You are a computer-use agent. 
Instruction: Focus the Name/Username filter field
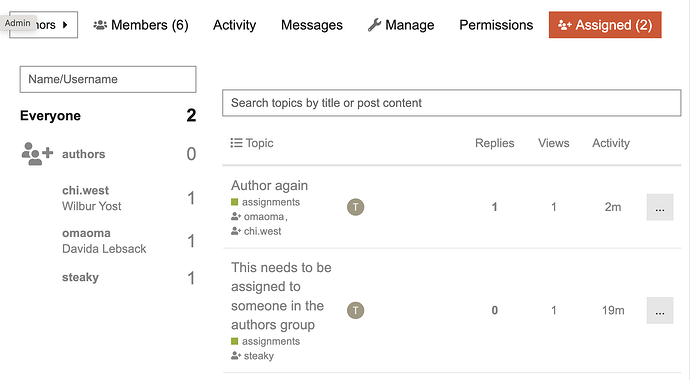click(108, 79)
